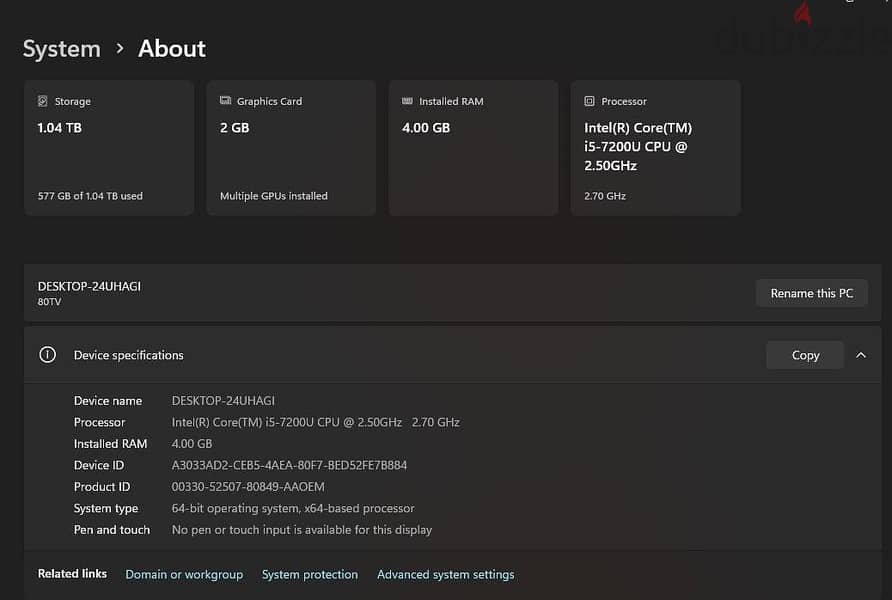892x600 pixels.
Task: Click the Device name value DESKTOP-24UHAGI
Action: (x=223, y=401)
